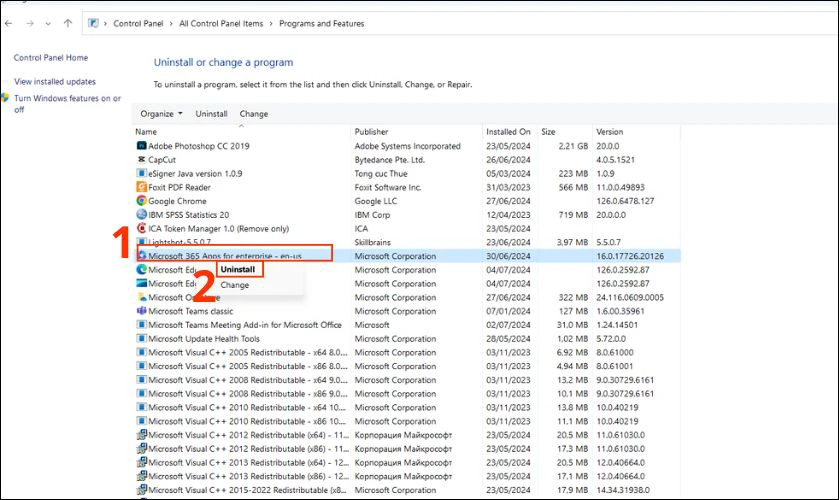Open Control Panel Home link
Viewport: 840px width, 500px height.
coord(51,58)
